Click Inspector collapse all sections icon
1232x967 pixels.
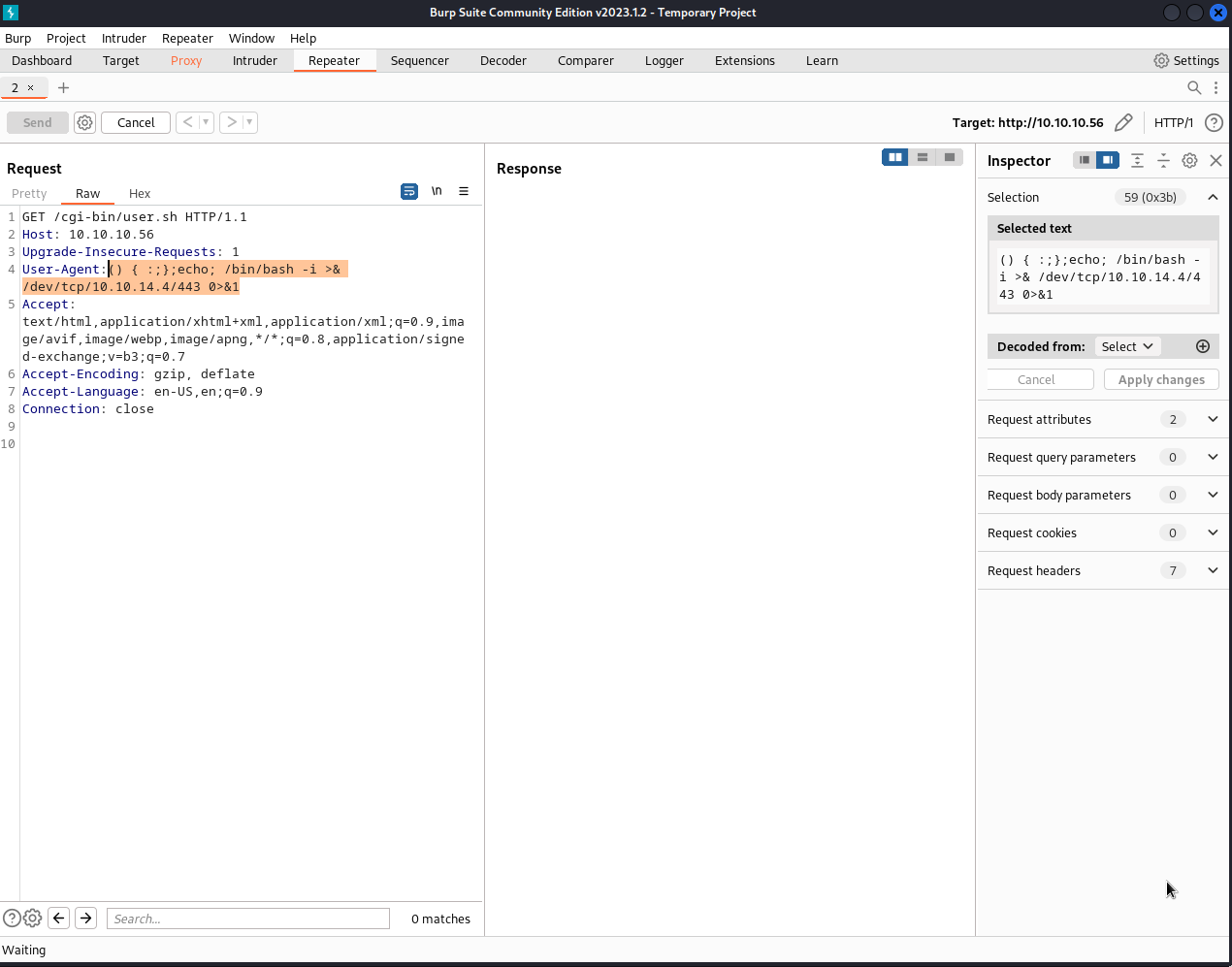click(x=1163, y=160)
